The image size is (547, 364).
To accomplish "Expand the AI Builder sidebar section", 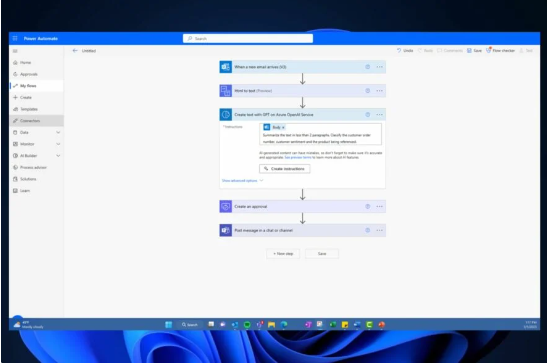I will point(58,156).
